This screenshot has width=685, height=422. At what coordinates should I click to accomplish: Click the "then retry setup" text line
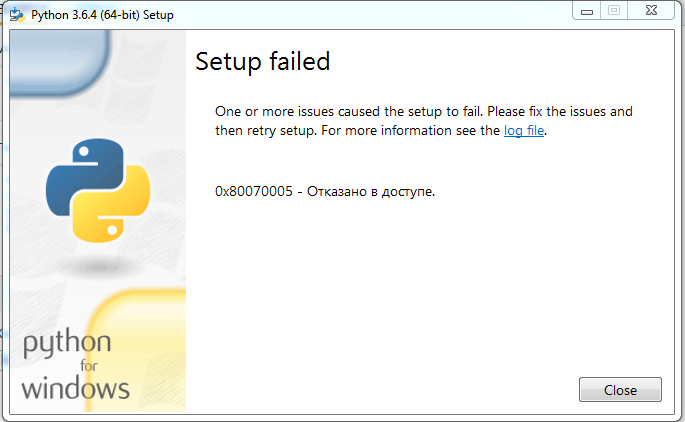click(264, 130)
